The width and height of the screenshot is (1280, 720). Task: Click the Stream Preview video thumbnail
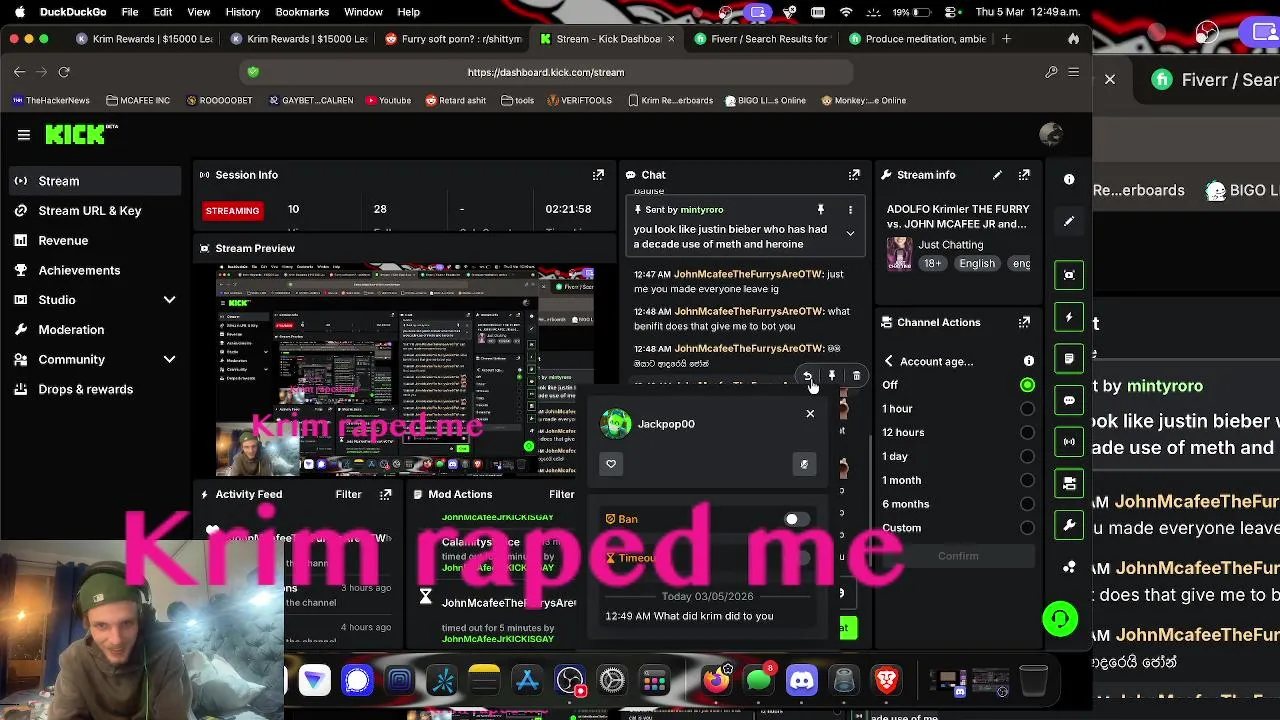pos(405,370)
